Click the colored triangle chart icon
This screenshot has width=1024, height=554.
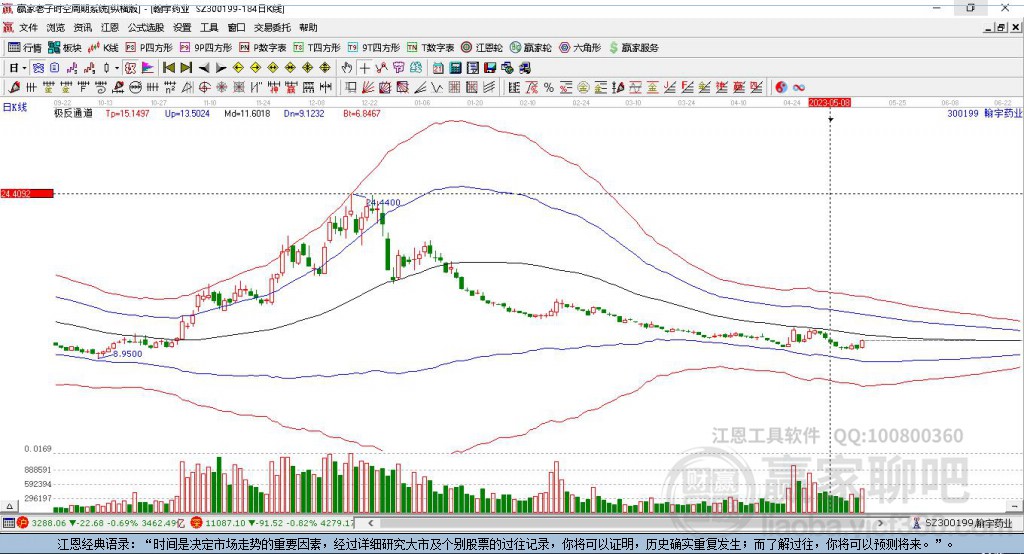[148, 68]
